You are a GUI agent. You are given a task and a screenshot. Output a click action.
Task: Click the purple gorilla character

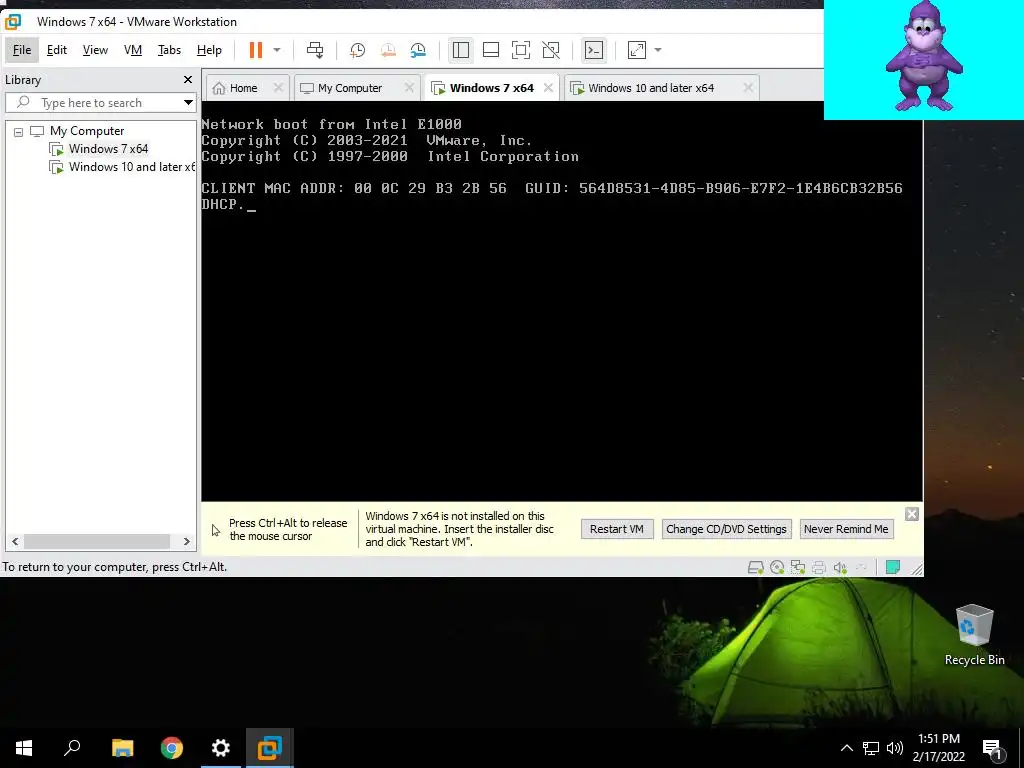click(923, 56)
